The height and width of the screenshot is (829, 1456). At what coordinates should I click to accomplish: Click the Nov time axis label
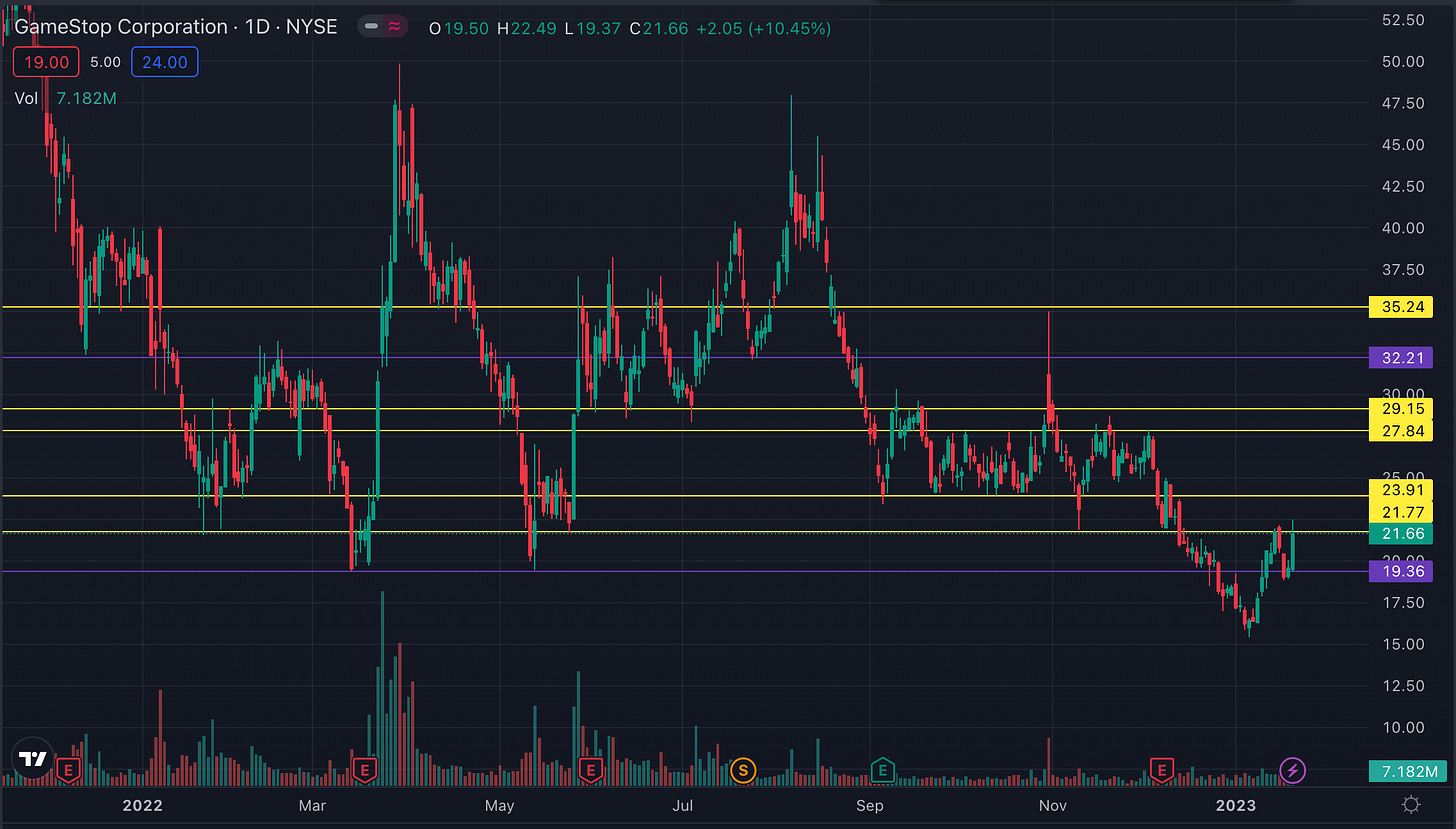pyautogui.click(x=1051, y=804)
